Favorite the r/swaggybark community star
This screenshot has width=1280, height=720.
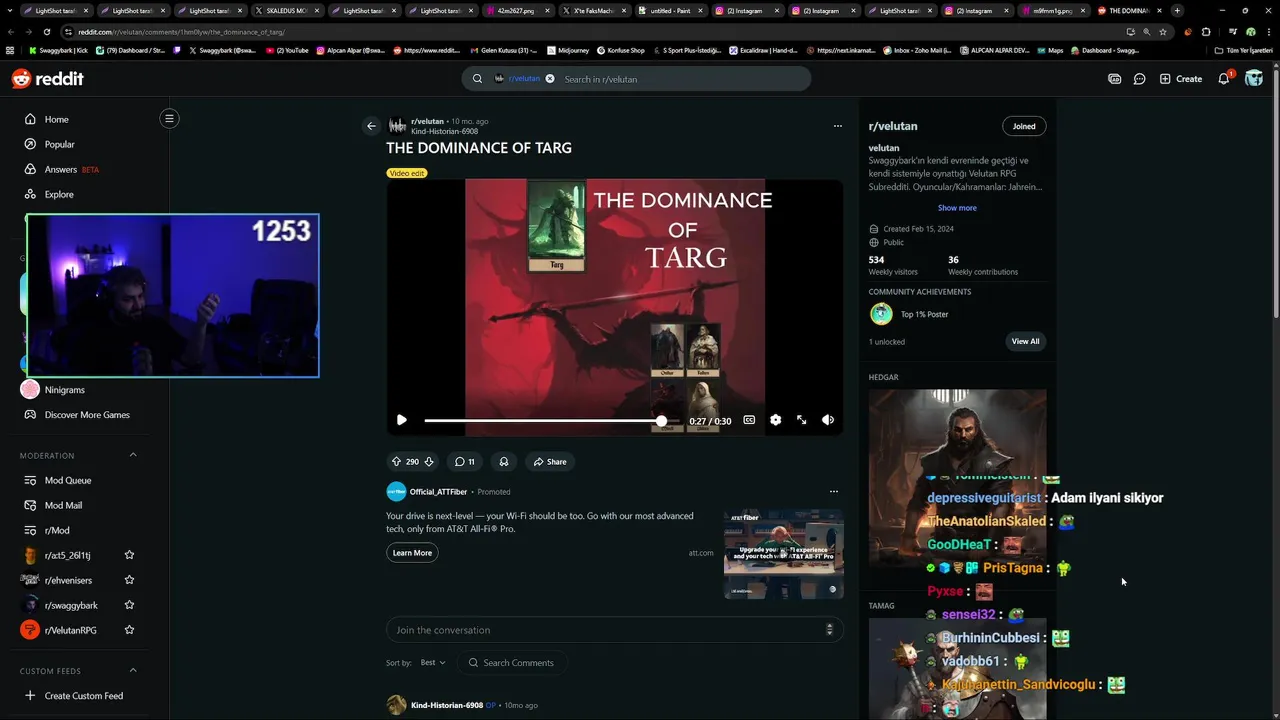(x=129, y=605)
